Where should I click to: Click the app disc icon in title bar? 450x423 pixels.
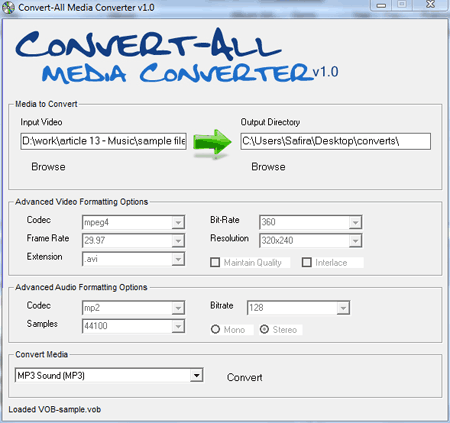tap(8, 8)
